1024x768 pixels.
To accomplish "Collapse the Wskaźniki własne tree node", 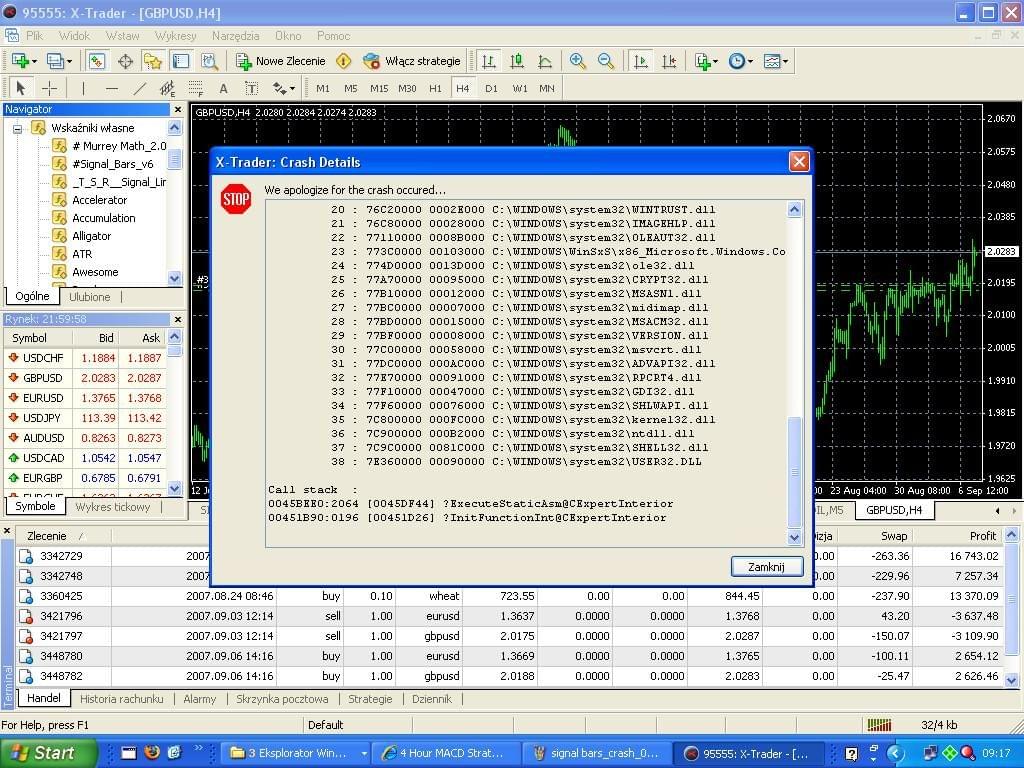I will [x=18, y=129].
